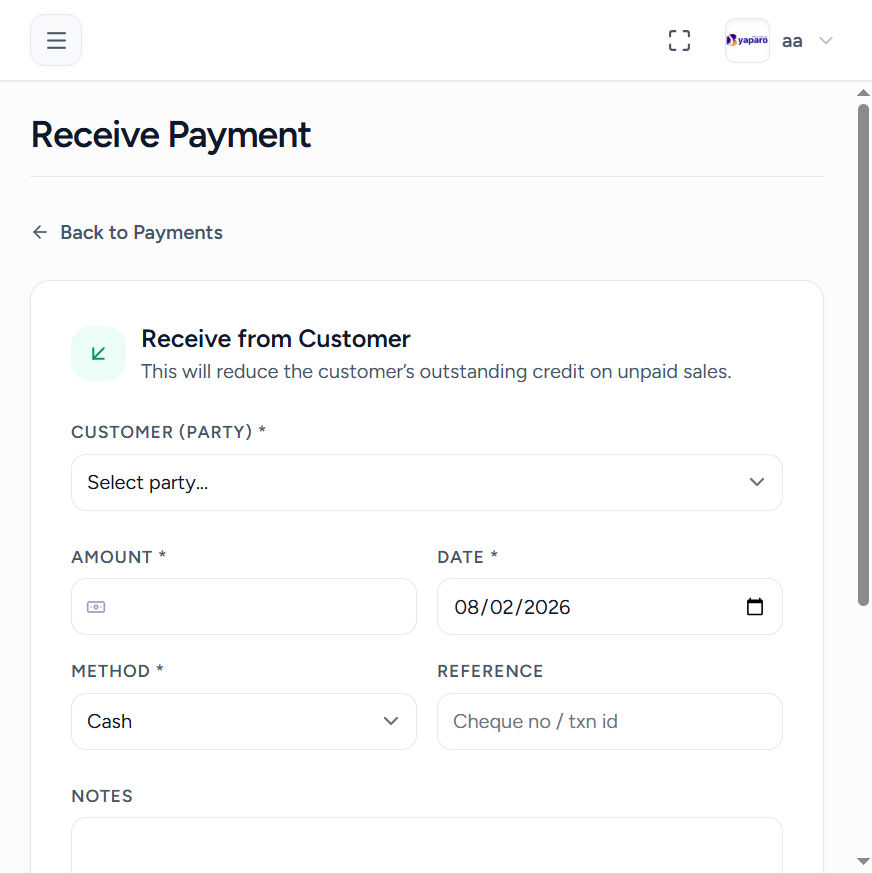Screen dimensions: 872x873
Task: Open the Select party dropdown
Action: point(427,482)
